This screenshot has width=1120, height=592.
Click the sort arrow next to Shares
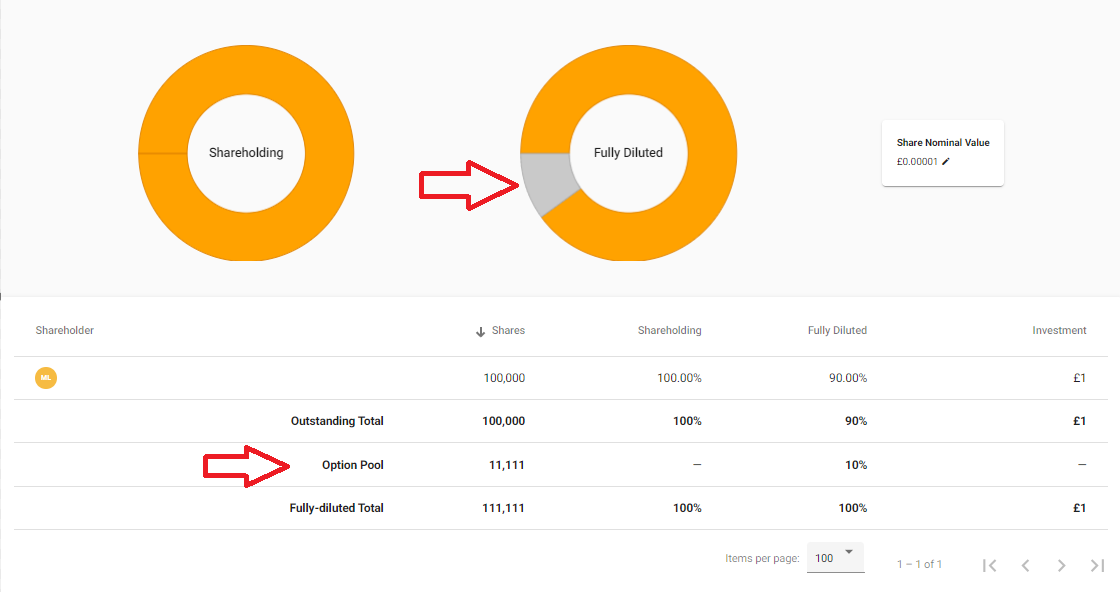(x=480, y=331)
